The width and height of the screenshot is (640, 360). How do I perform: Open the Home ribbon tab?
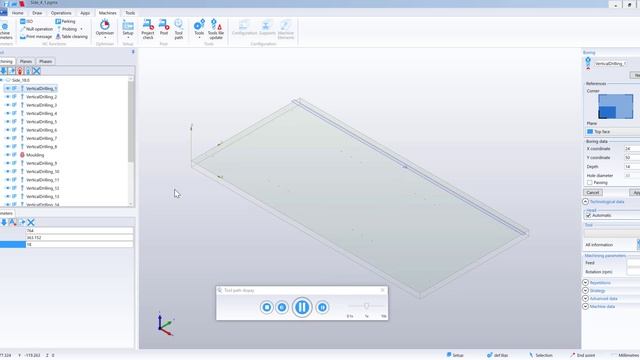click(x=18, y=13)
